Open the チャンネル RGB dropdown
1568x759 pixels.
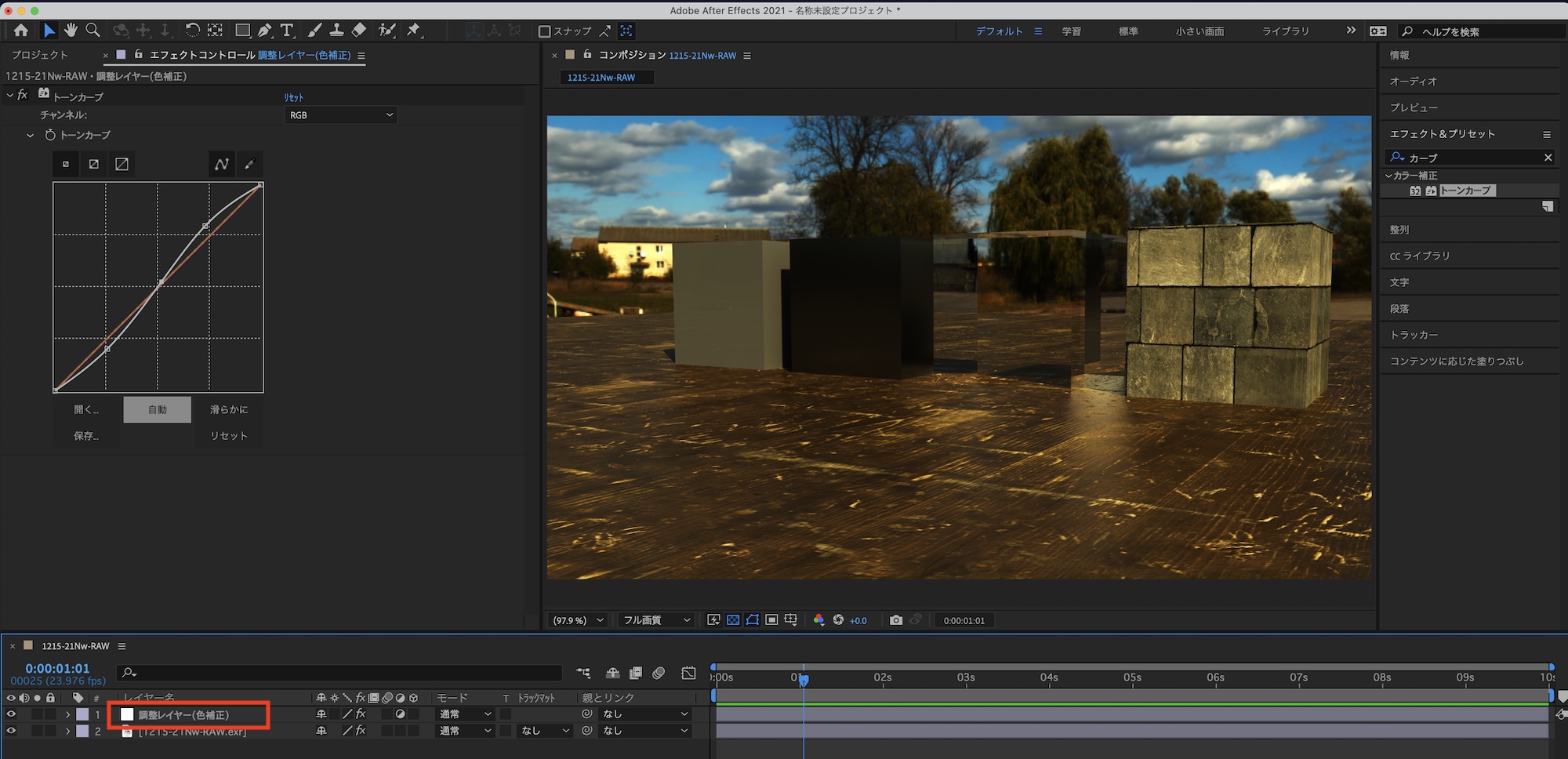tap(341, 115)
